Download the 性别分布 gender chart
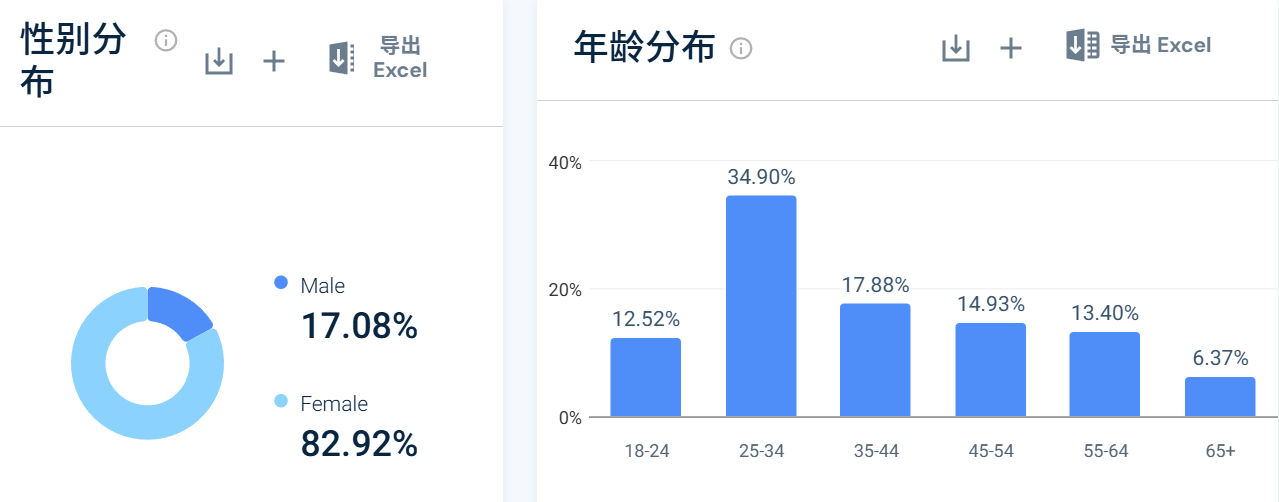This screenshot has width=1279, height=502. coord(218,61)
